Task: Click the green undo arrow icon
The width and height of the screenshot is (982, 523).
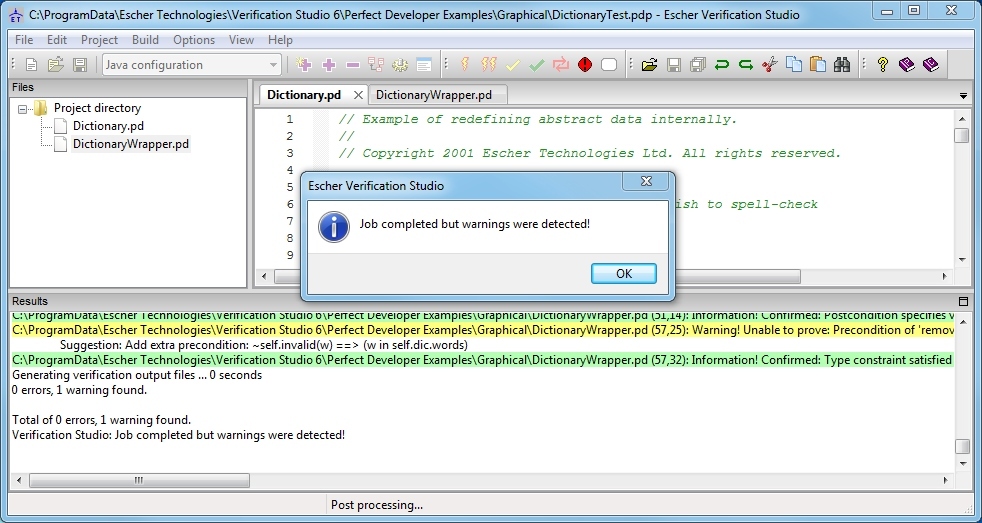Action: (721, 65)
